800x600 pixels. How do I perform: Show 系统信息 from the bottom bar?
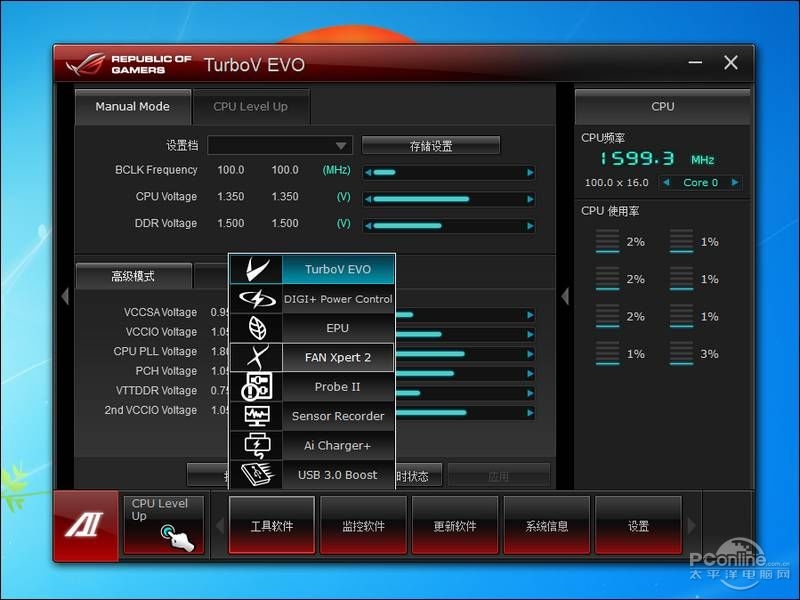click(546, 525)
